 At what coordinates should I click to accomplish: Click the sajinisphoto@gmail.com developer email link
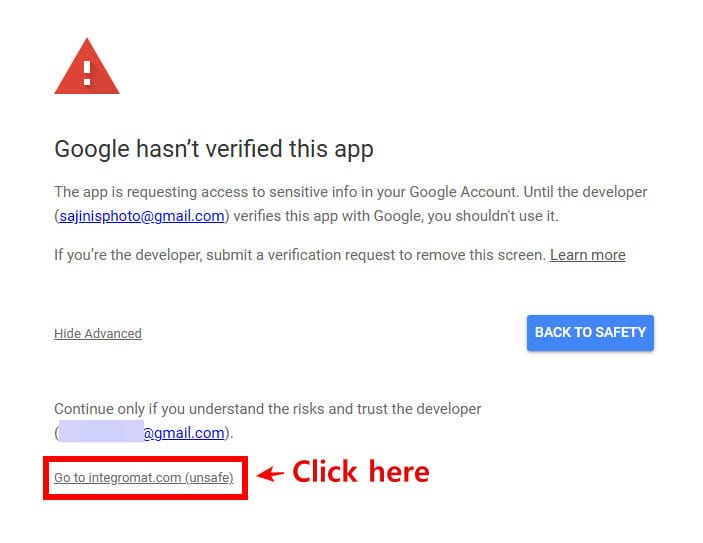tap(142, 215)
